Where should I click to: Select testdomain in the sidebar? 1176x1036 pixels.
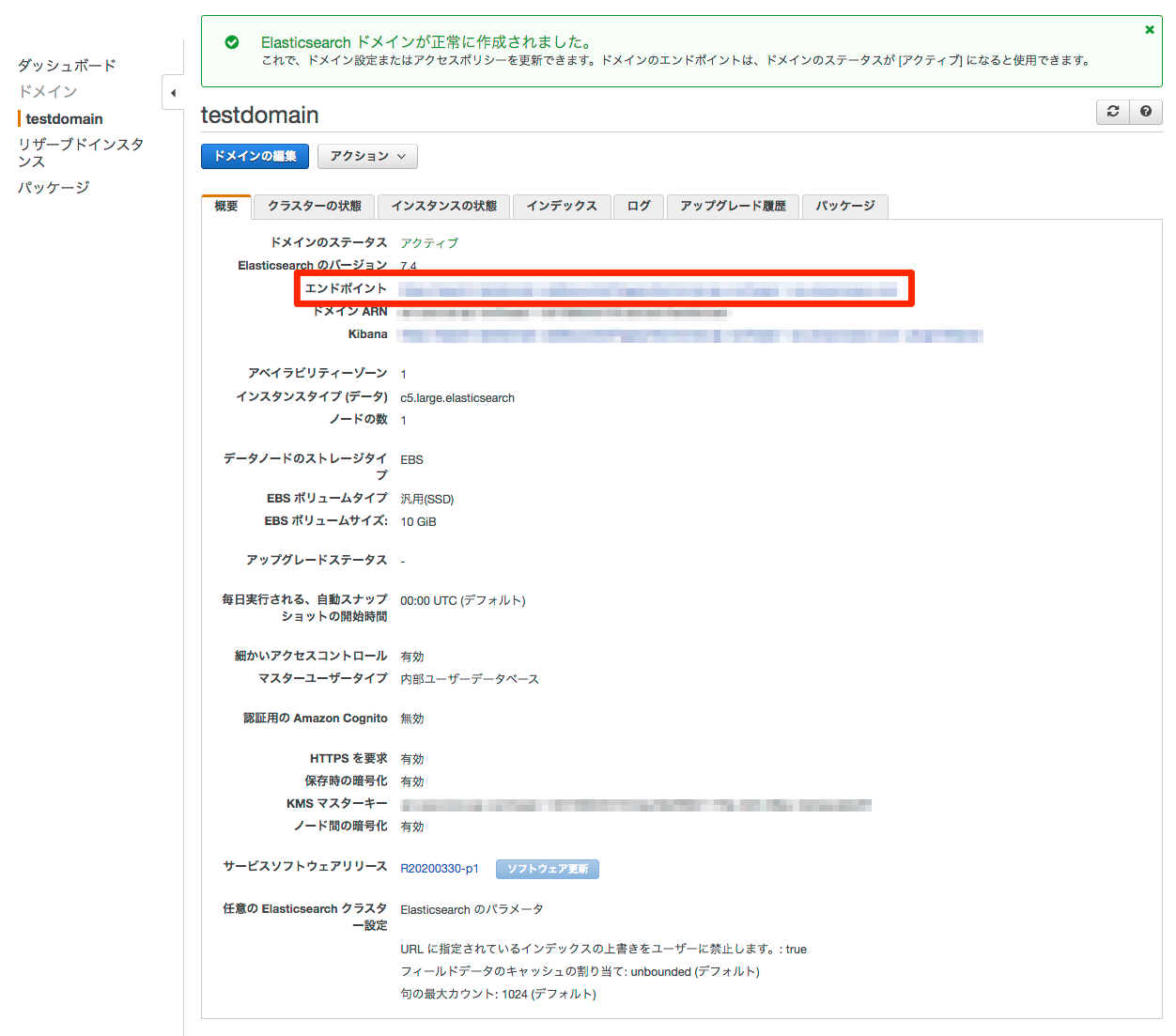(64, 119)
